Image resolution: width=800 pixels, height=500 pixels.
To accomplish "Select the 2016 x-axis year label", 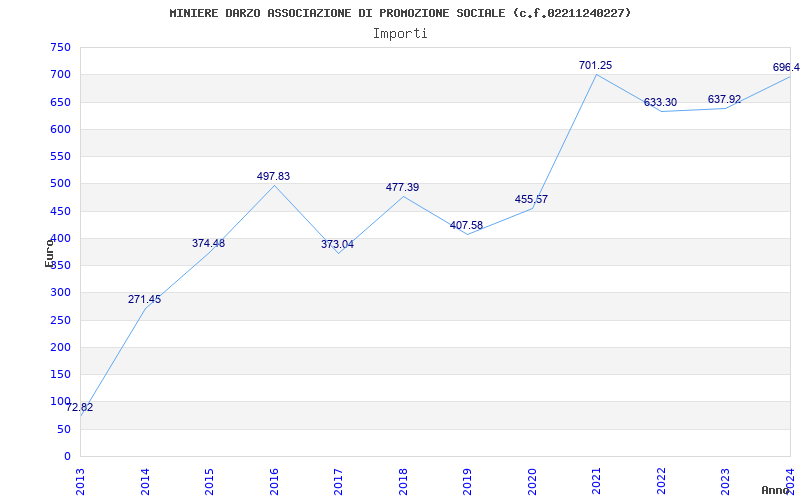I will pos(274,480).
